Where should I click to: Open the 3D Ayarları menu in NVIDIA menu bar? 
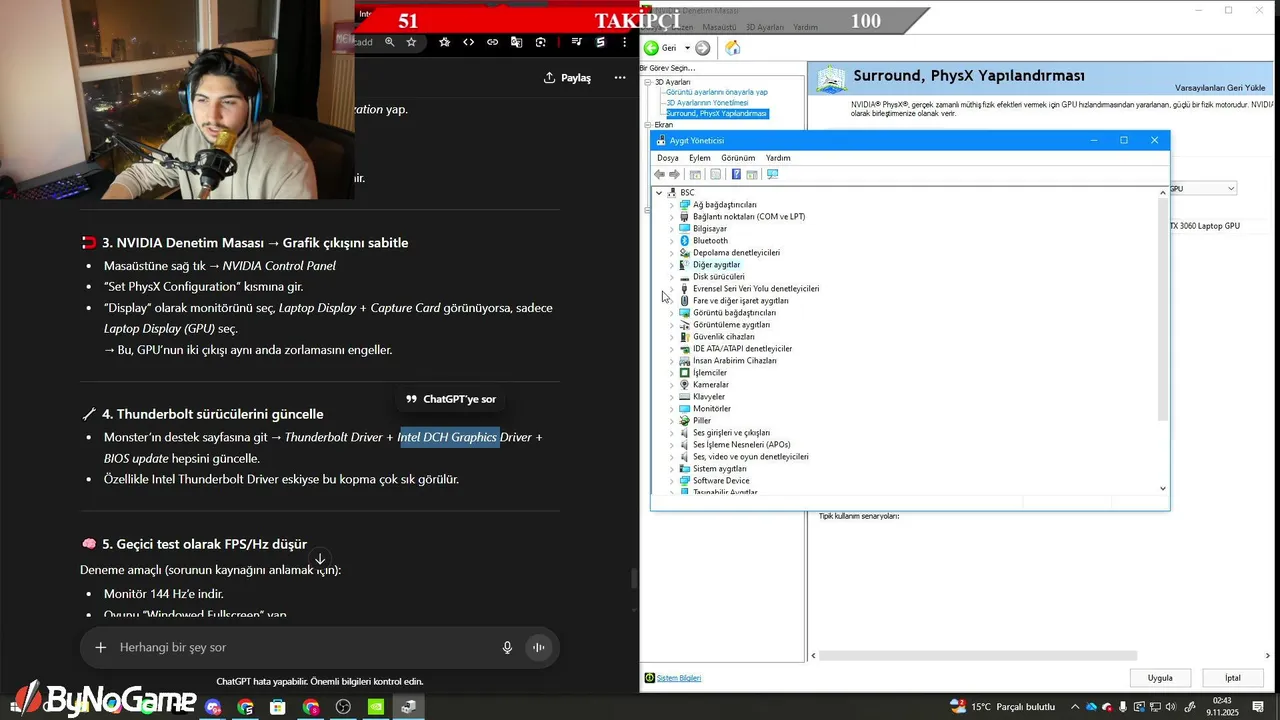765,27
